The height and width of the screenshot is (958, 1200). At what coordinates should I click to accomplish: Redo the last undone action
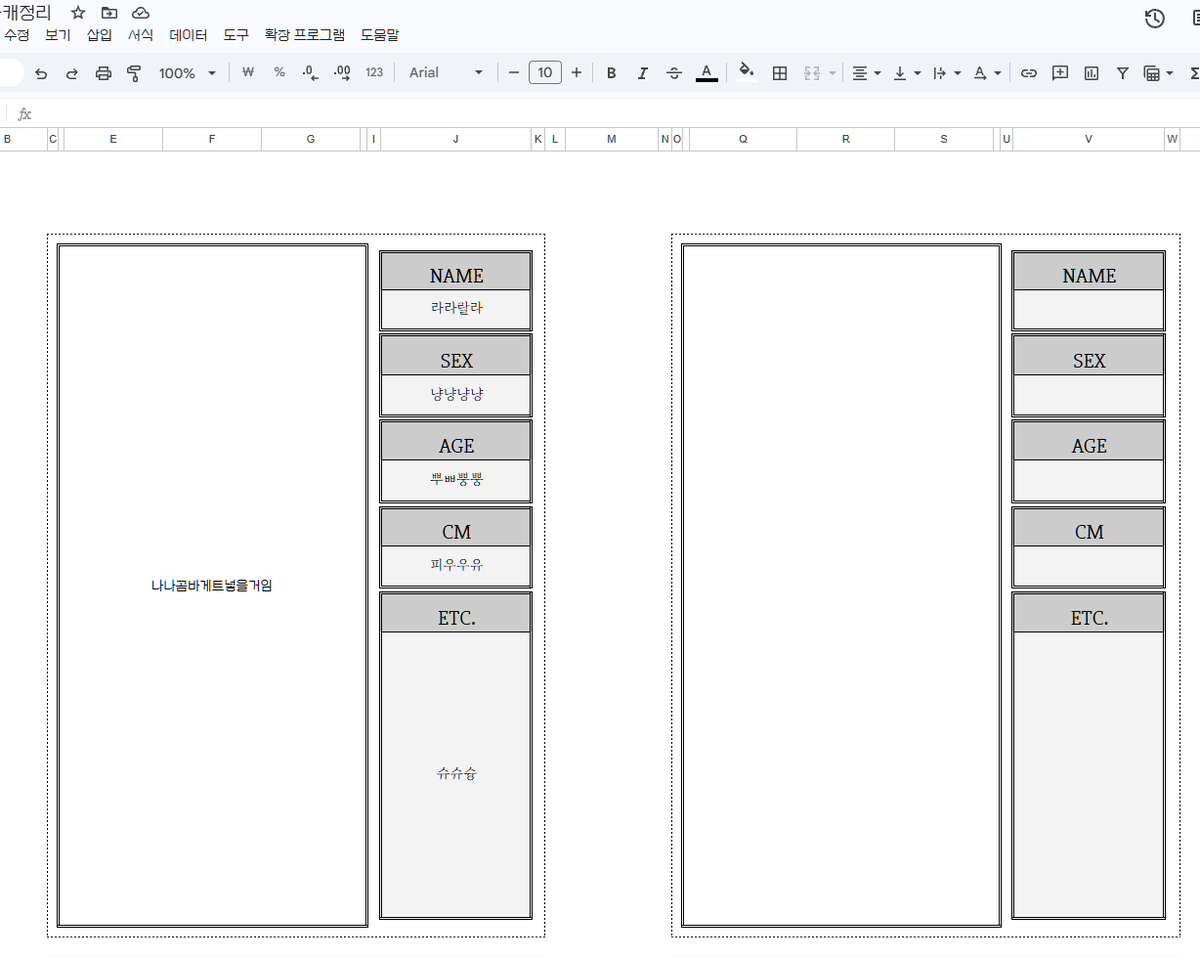pyautogui.click(x=72, y=73)
